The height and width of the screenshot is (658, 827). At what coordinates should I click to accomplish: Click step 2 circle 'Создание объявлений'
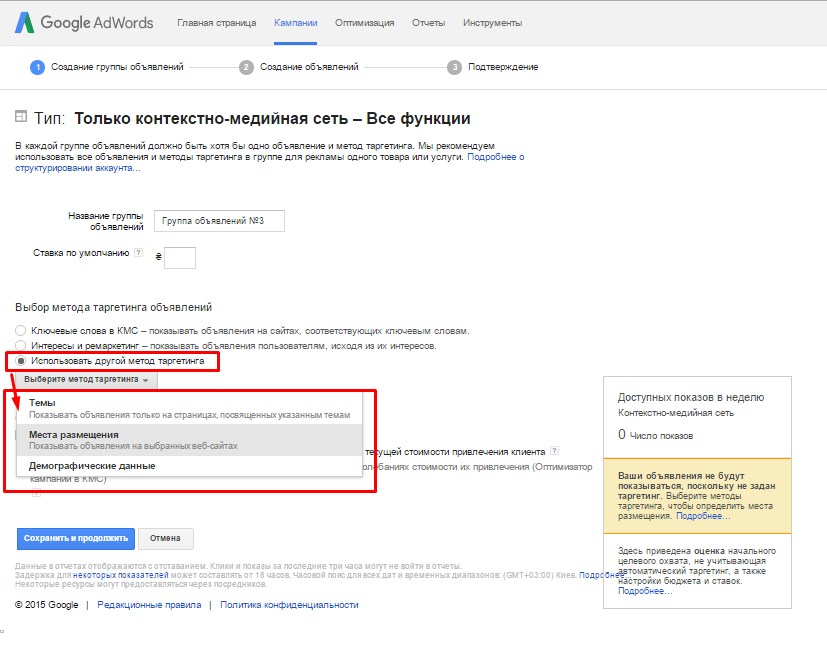[x=246, y=67]
